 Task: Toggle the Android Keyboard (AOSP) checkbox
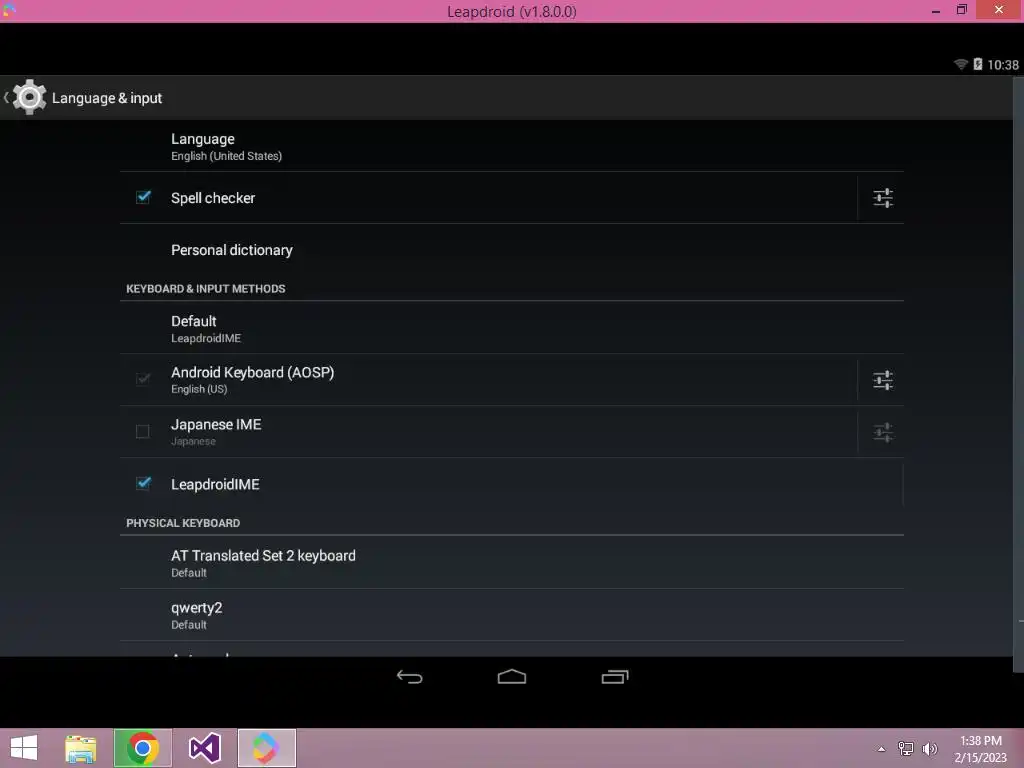tap(143, 379)
